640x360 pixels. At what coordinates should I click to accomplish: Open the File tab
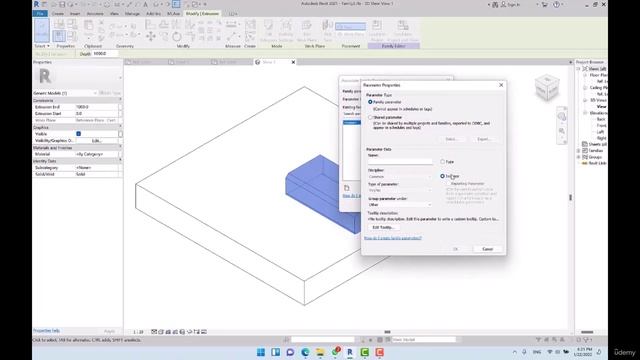coord(40,13)
